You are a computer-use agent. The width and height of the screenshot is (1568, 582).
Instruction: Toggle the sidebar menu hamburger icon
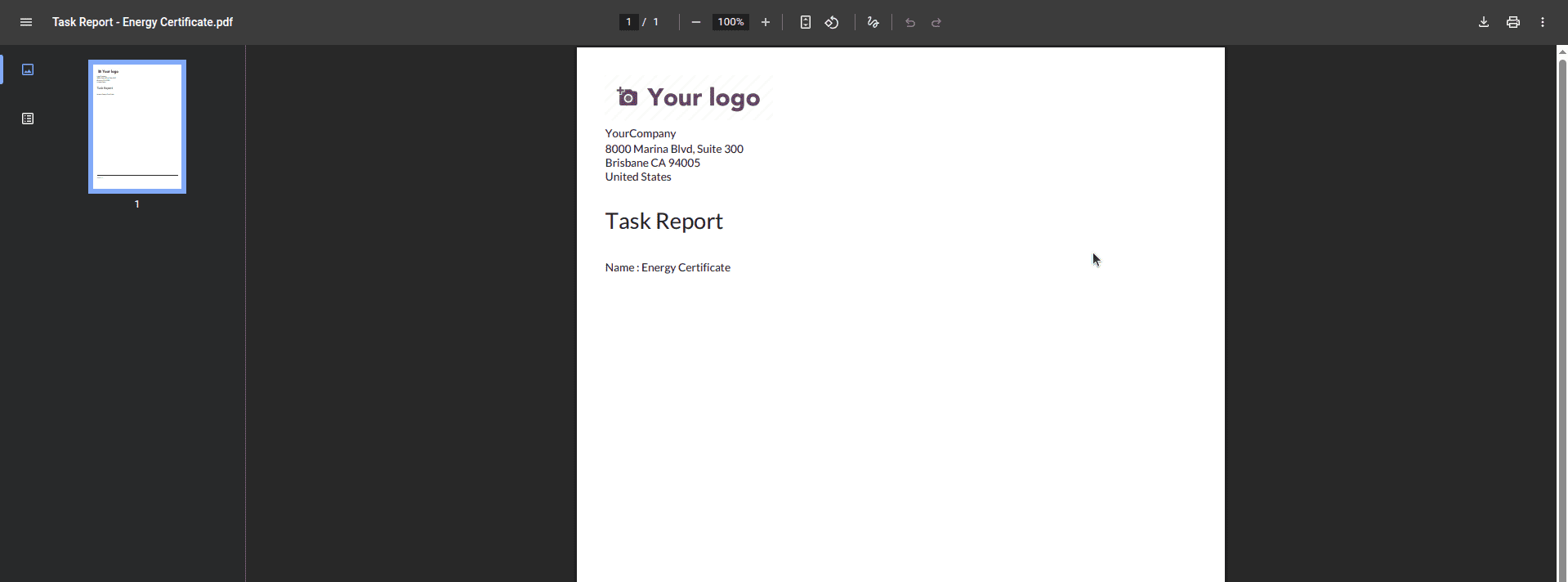pos(26,22)
